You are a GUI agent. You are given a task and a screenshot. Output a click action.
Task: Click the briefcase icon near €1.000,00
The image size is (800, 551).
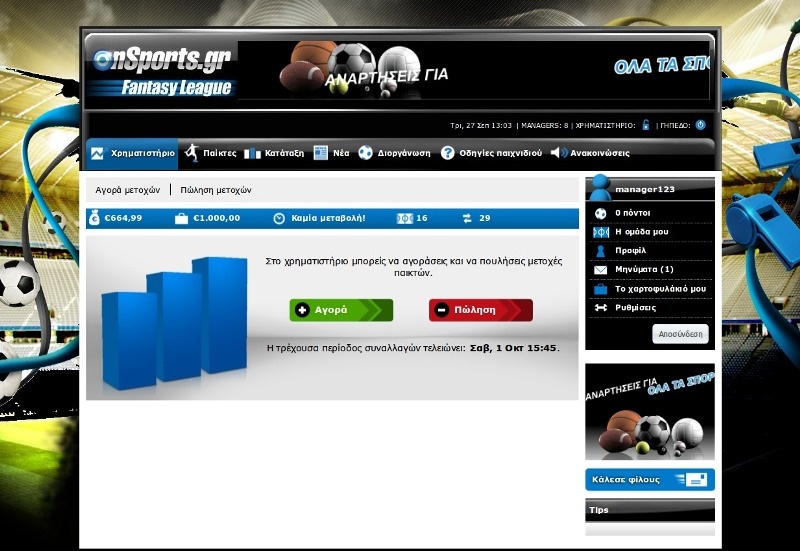181,218
